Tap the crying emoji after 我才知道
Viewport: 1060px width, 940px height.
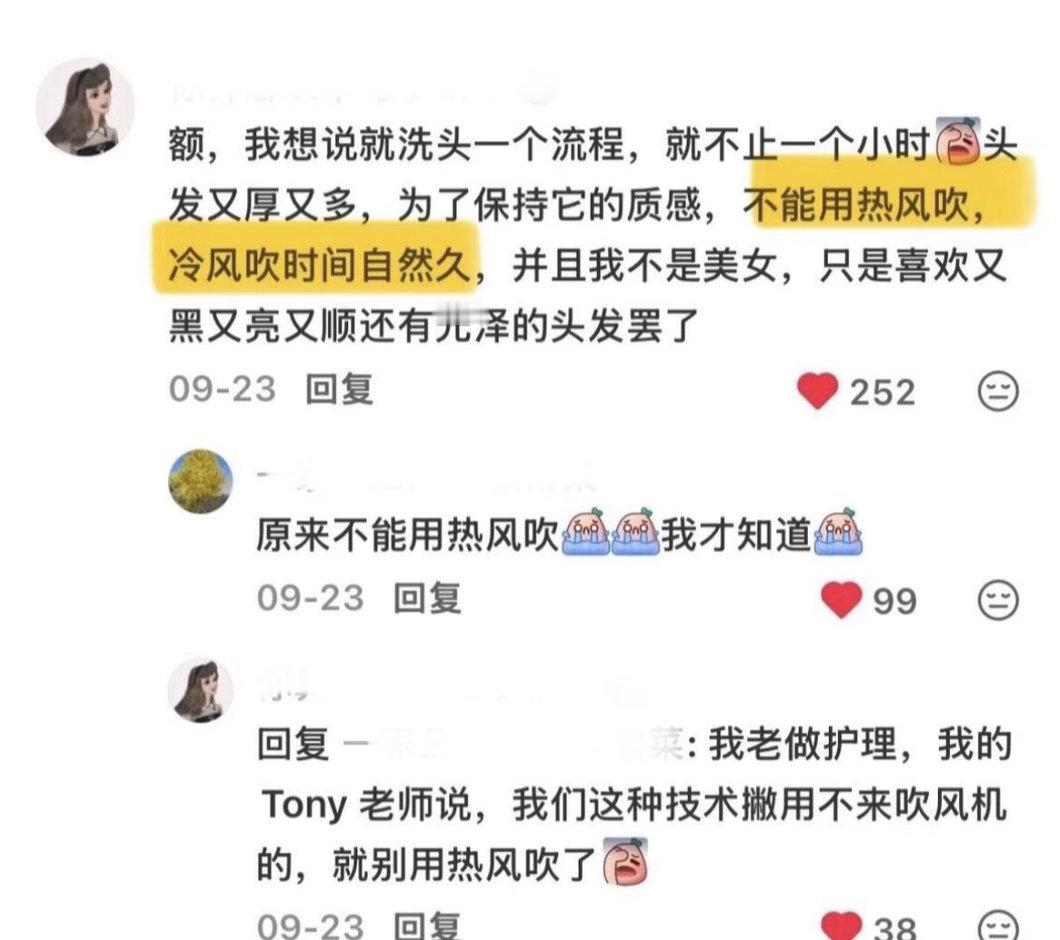coord(838,532)
